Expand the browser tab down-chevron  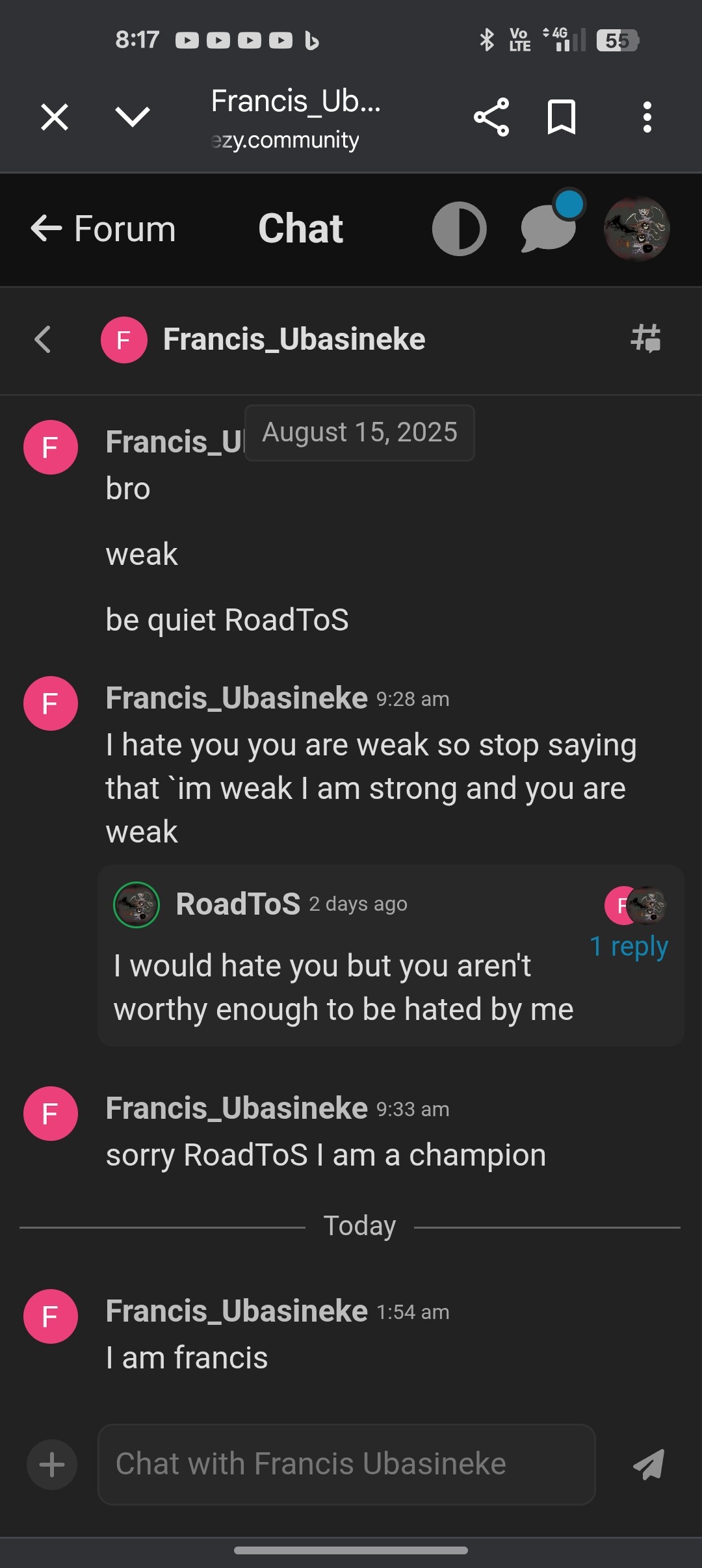tap(133, 117)
